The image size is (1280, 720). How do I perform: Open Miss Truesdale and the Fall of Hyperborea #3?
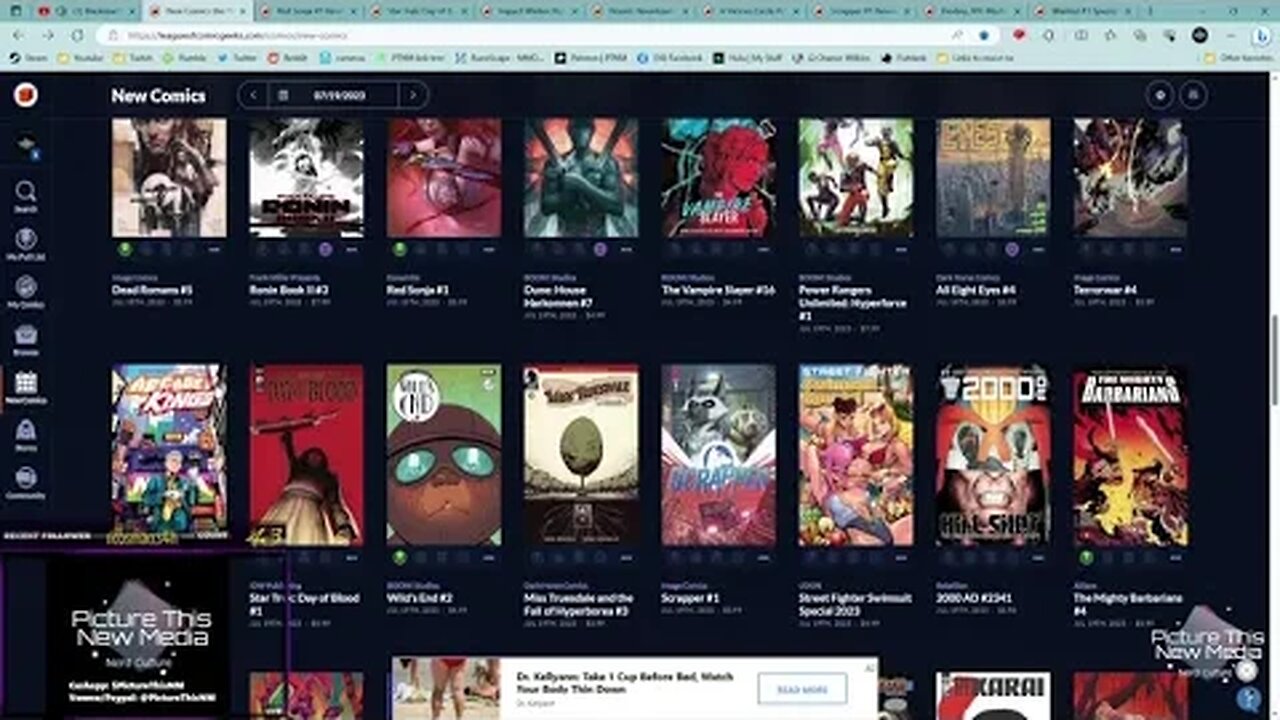pos(579,603)
